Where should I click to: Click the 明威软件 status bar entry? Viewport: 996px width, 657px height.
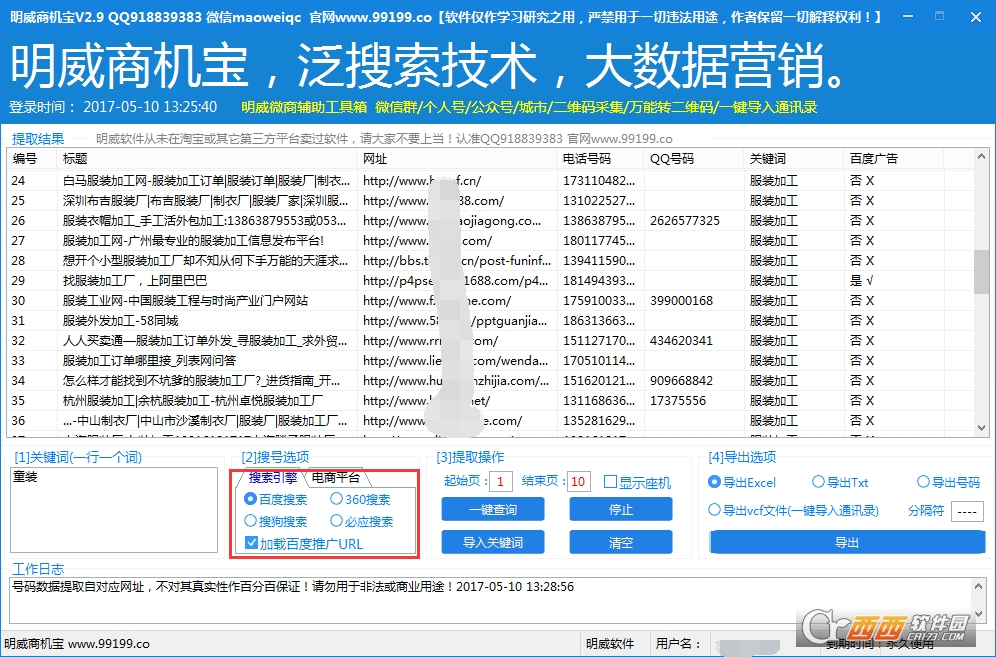(610, 644)
